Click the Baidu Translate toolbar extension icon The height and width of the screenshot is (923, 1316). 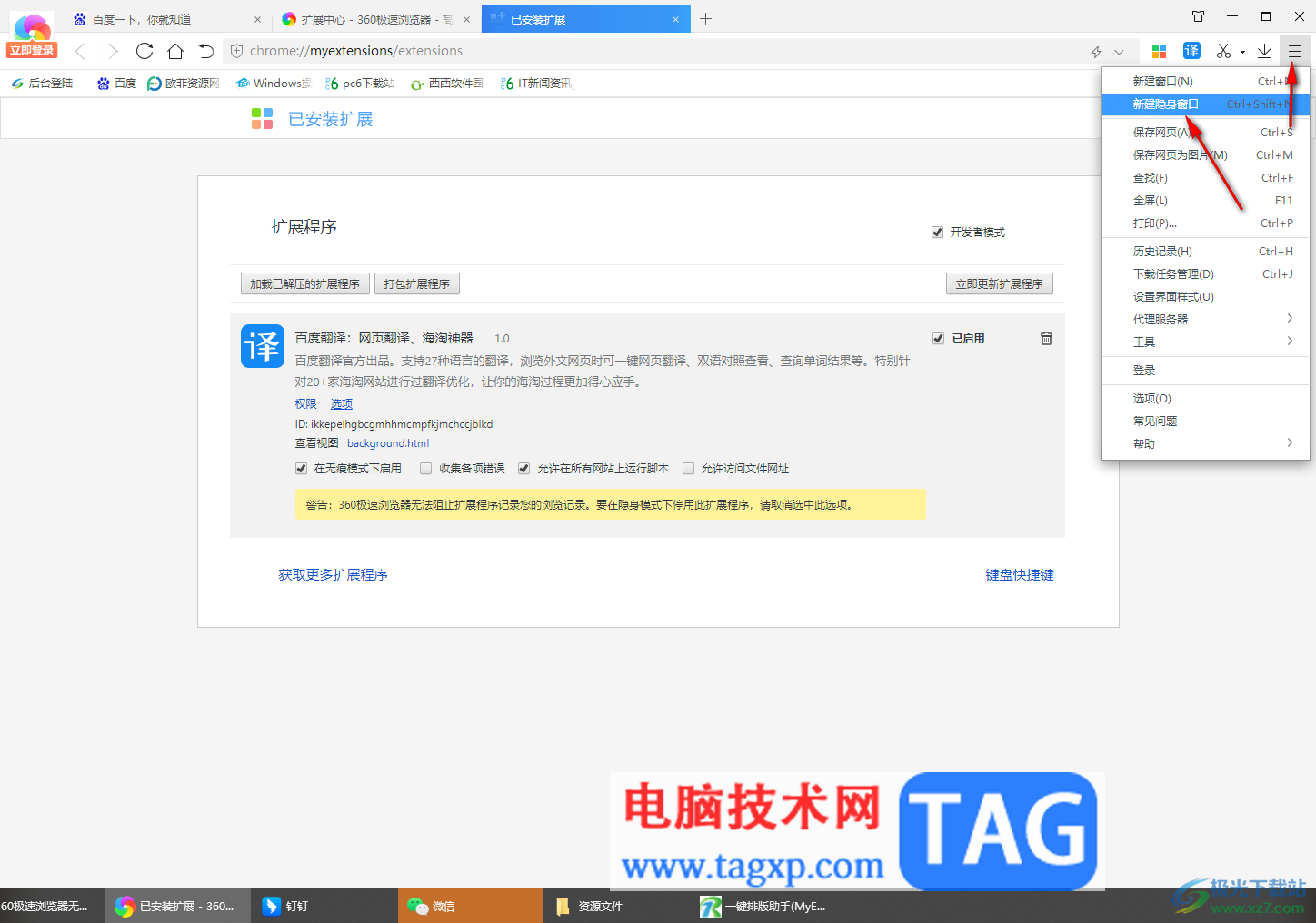pyautogui.click(x=1191, y=51)
